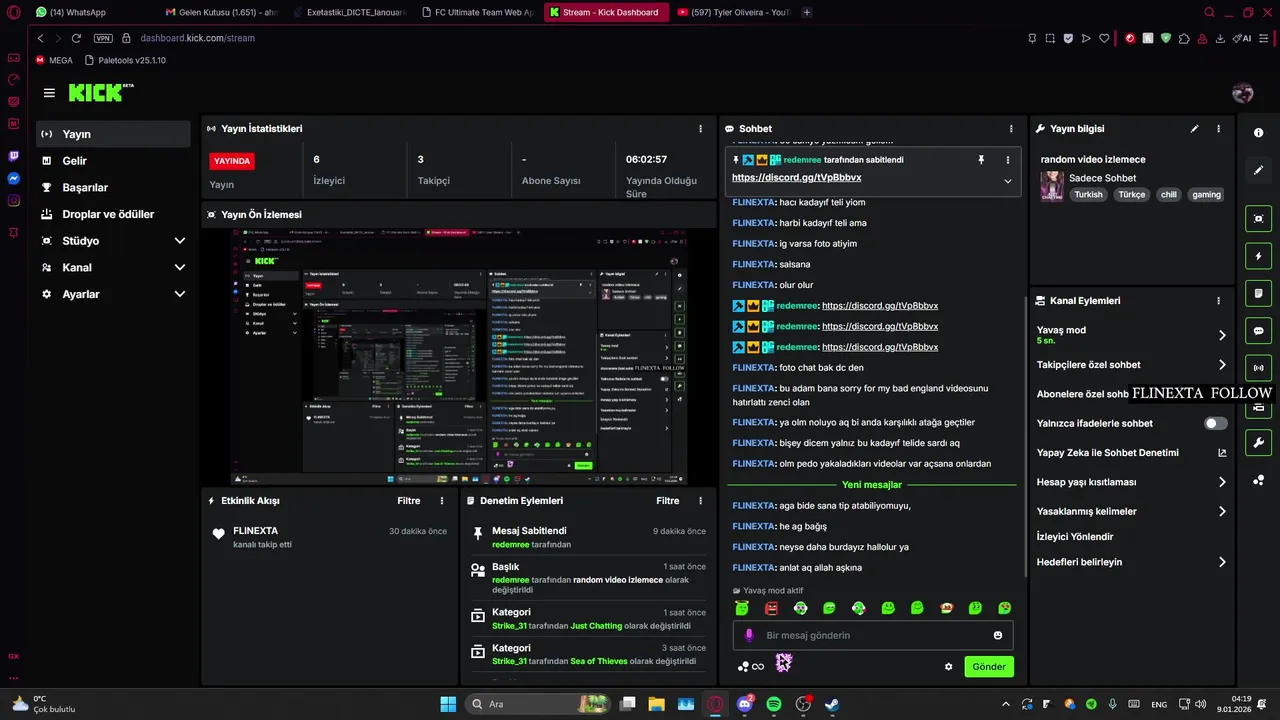Open Yapay Zeka ile Sohbet Denetimi
1280x720 pixels.
[x=1132, y=453]
